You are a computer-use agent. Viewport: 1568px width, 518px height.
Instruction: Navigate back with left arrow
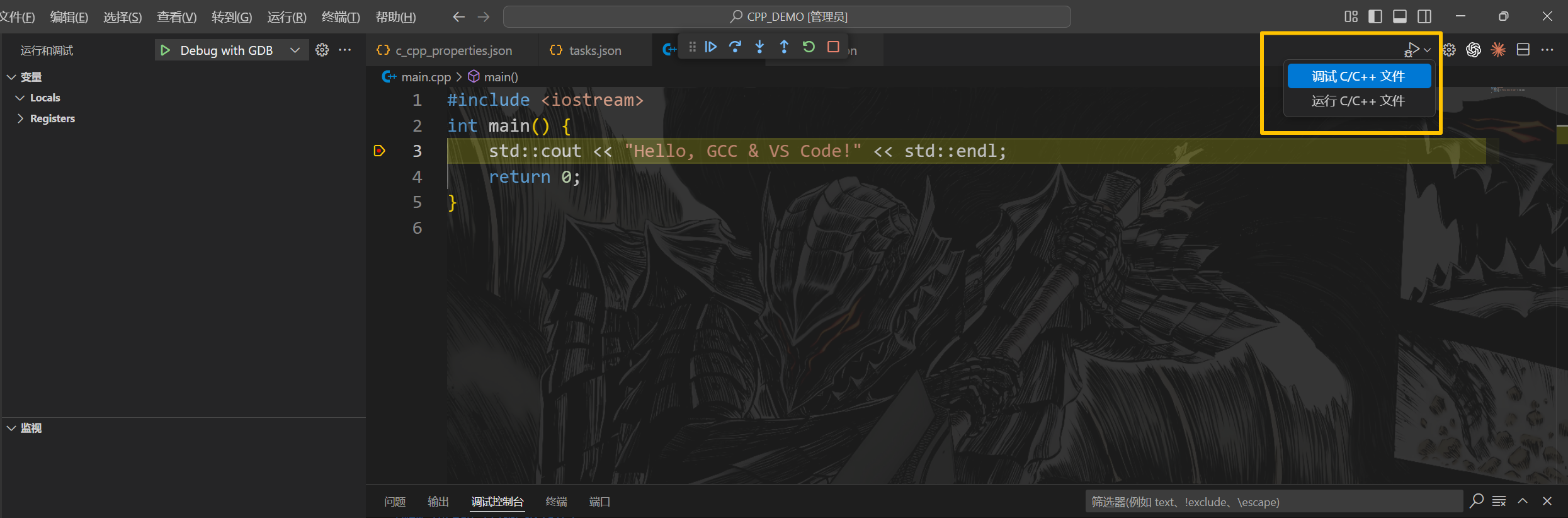[x=459, y=17]
